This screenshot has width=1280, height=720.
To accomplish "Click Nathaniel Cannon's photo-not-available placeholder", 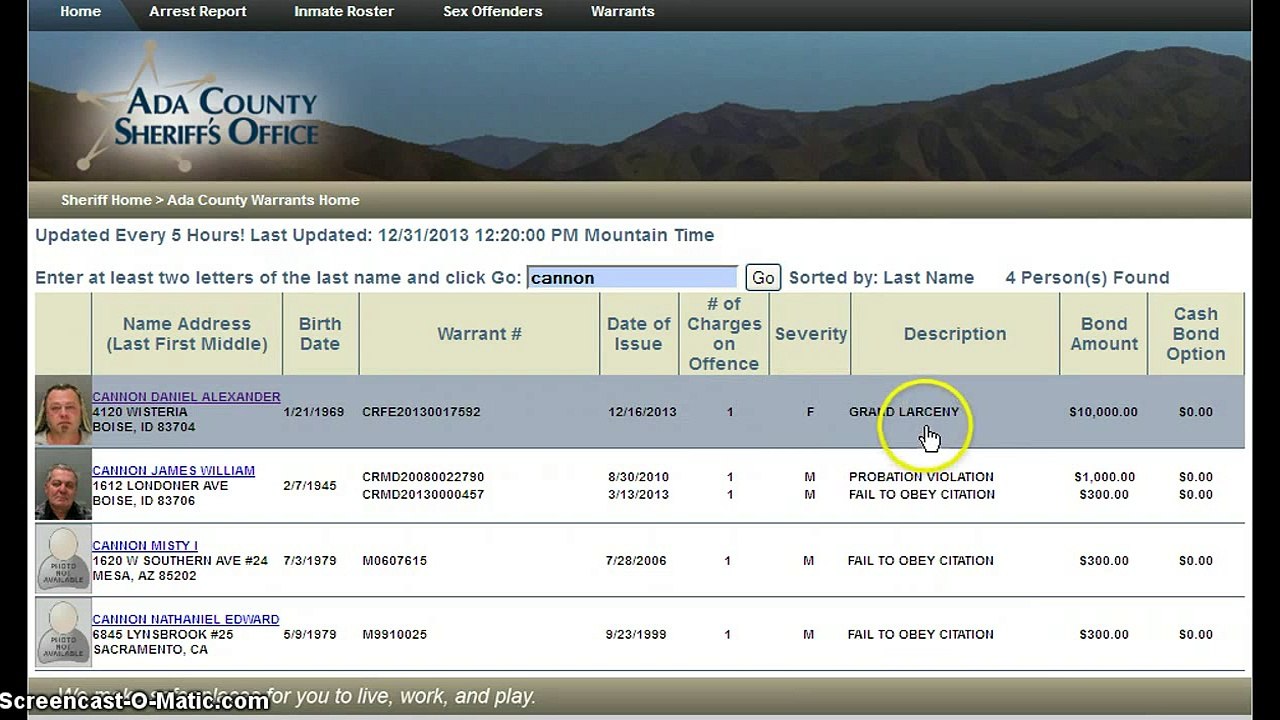I will 63,634.
